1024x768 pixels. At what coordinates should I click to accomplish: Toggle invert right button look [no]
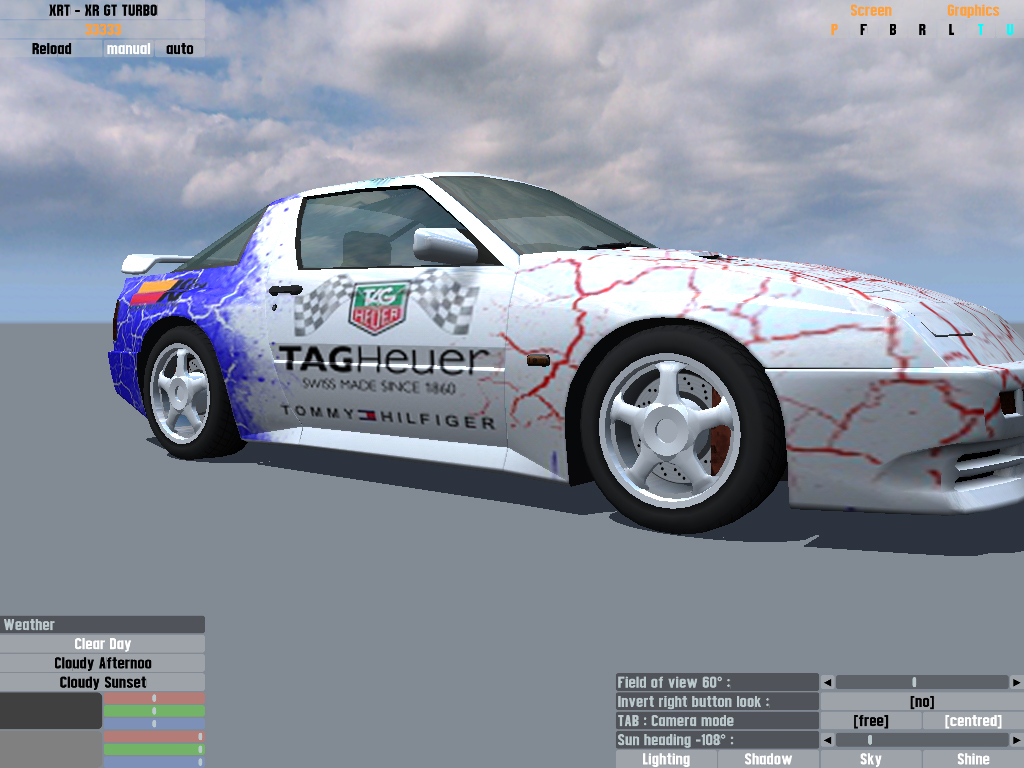coord(921,701)
